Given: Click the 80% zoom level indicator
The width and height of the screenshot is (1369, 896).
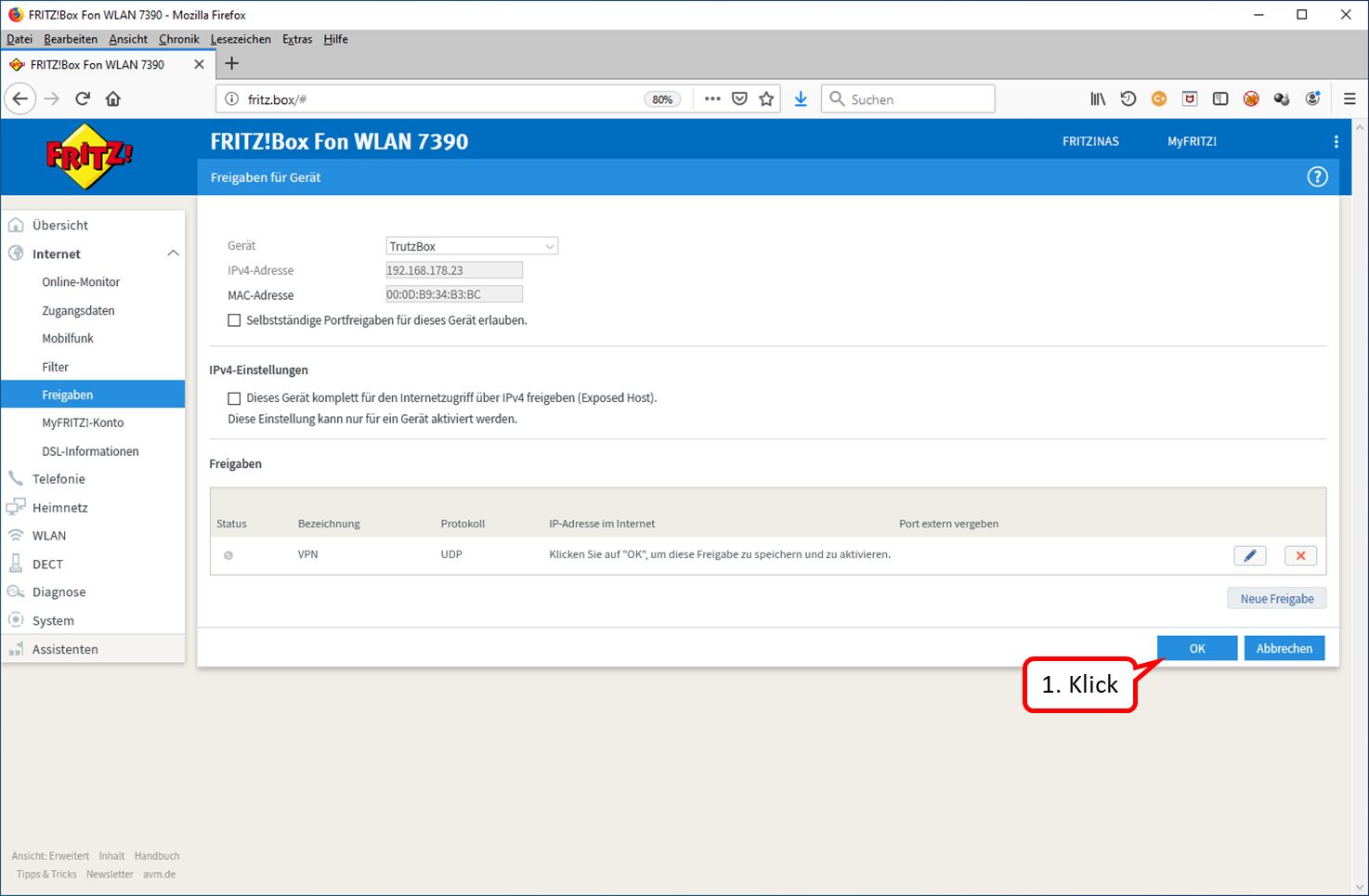Looking at the screenshot, I should coord(662,99).
